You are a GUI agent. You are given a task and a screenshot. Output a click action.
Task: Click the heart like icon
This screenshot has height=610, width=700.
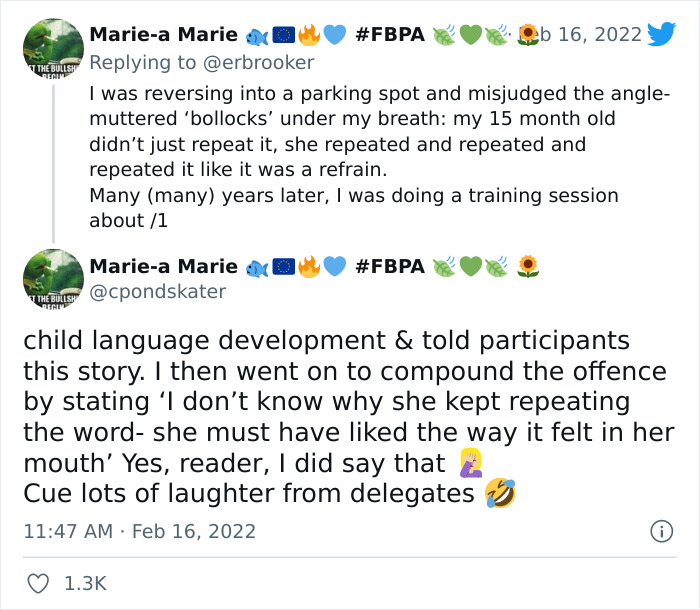(38, 584)
